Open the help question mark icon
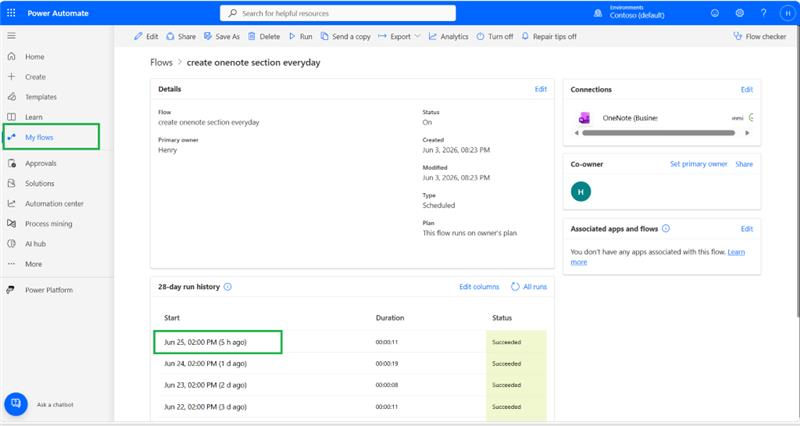This screenshot has height=426, width=800. tap(763, 13)
